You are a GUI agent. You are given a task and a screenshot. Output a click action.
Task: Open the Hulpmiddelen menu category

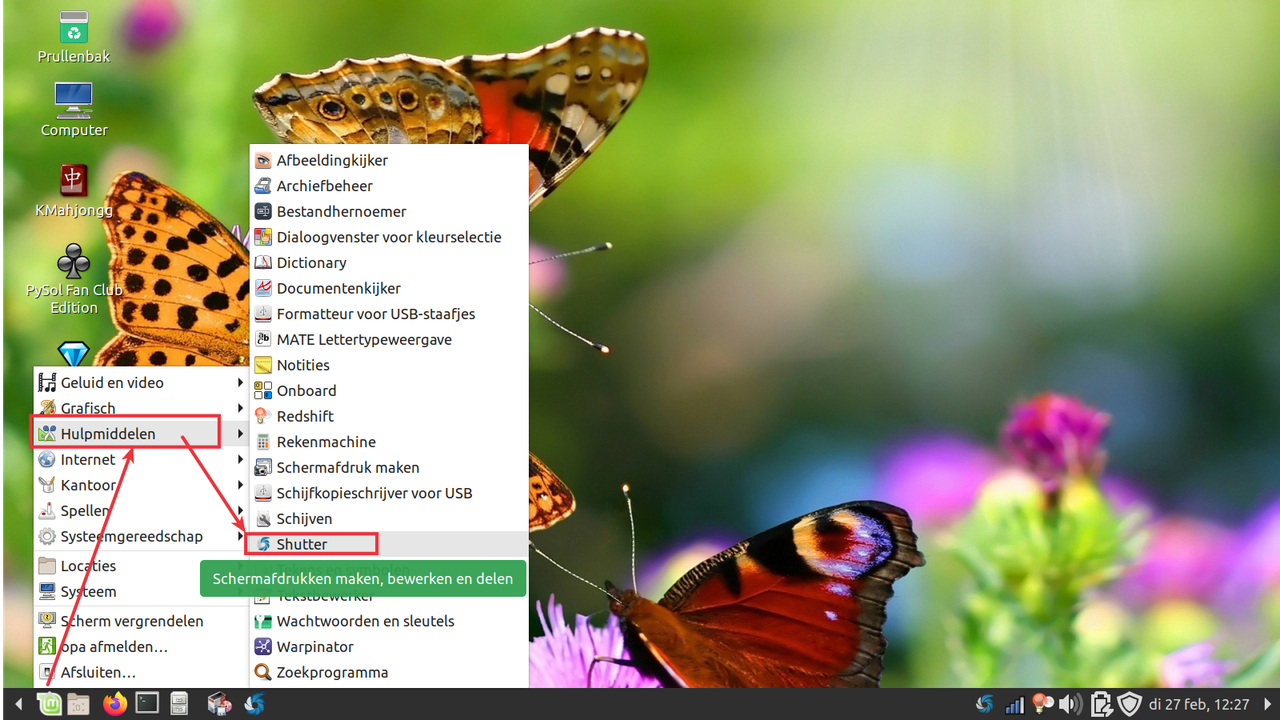tap(140, 434)
